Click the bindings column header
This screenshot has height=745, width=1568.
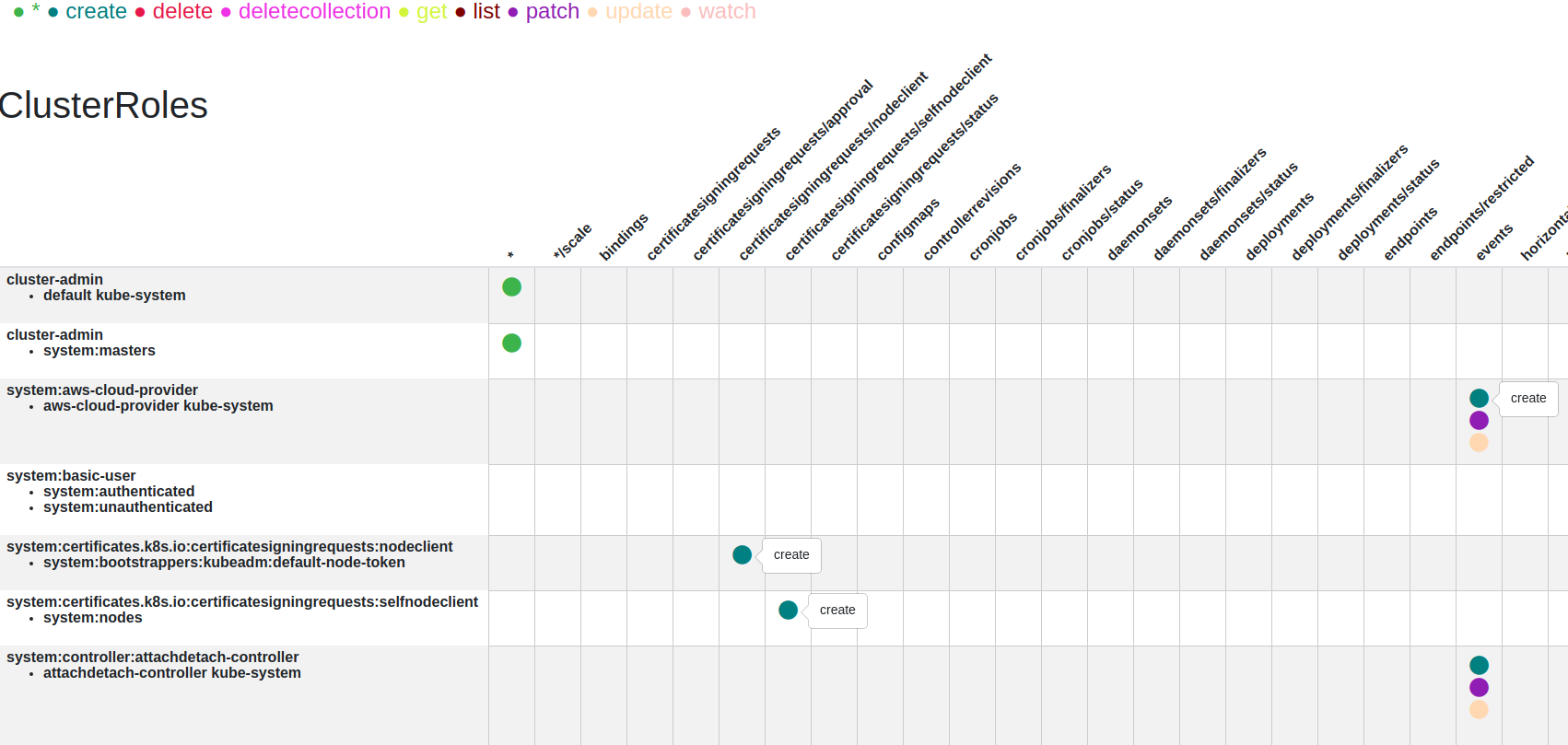coord(624,237)
